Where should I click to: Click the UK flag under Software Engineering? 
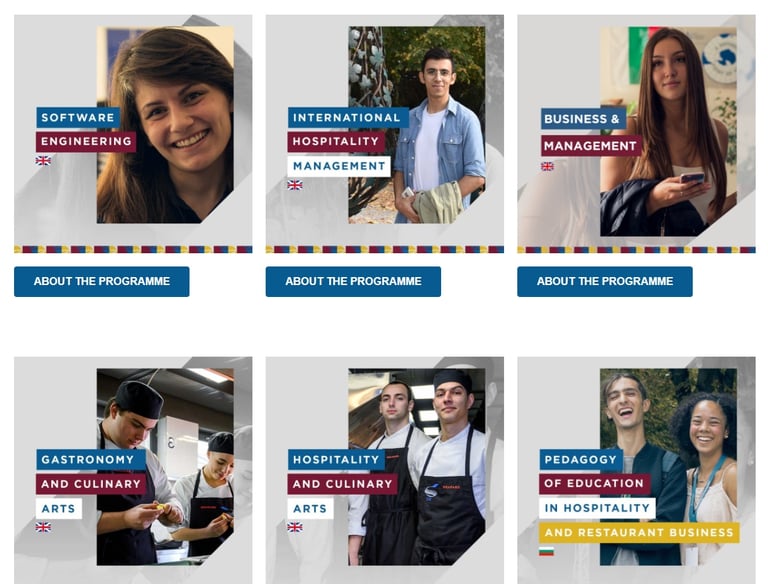[x=43, y=161]
